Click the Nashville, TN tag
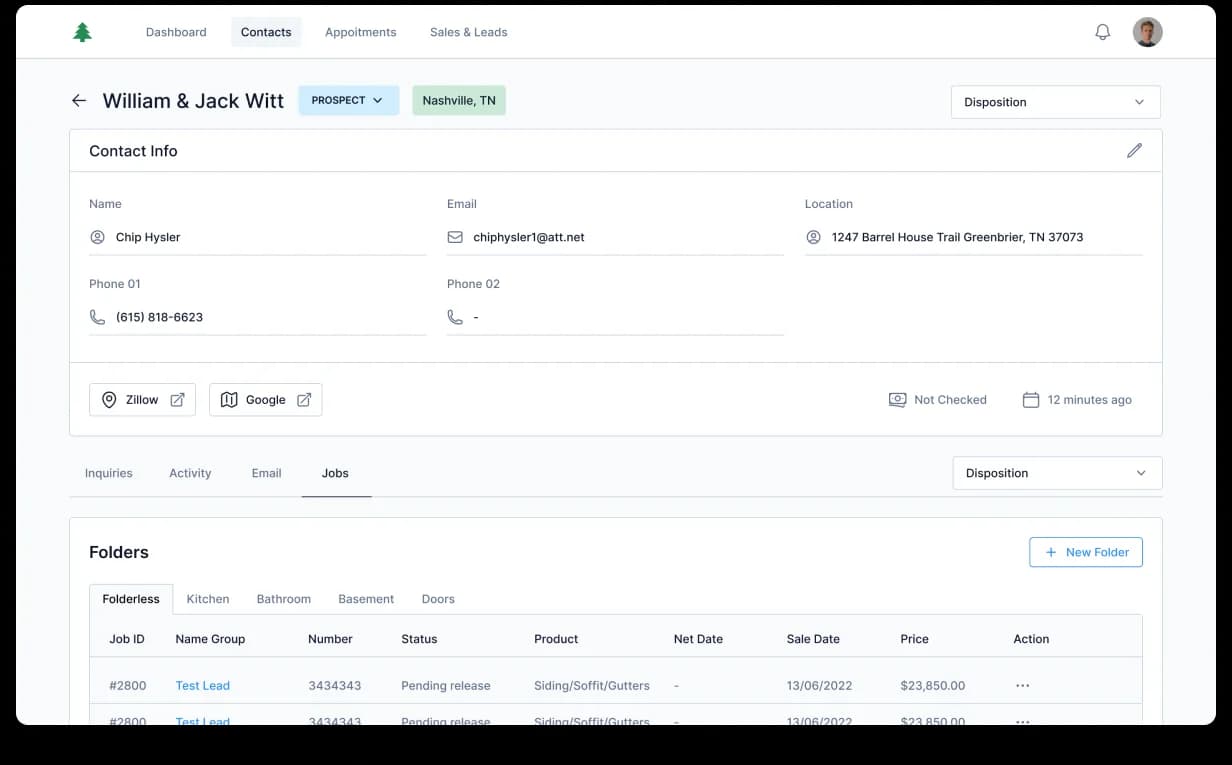Image resolution: width=1232 pixels, height=765 pixels. [x=459, y=101]
